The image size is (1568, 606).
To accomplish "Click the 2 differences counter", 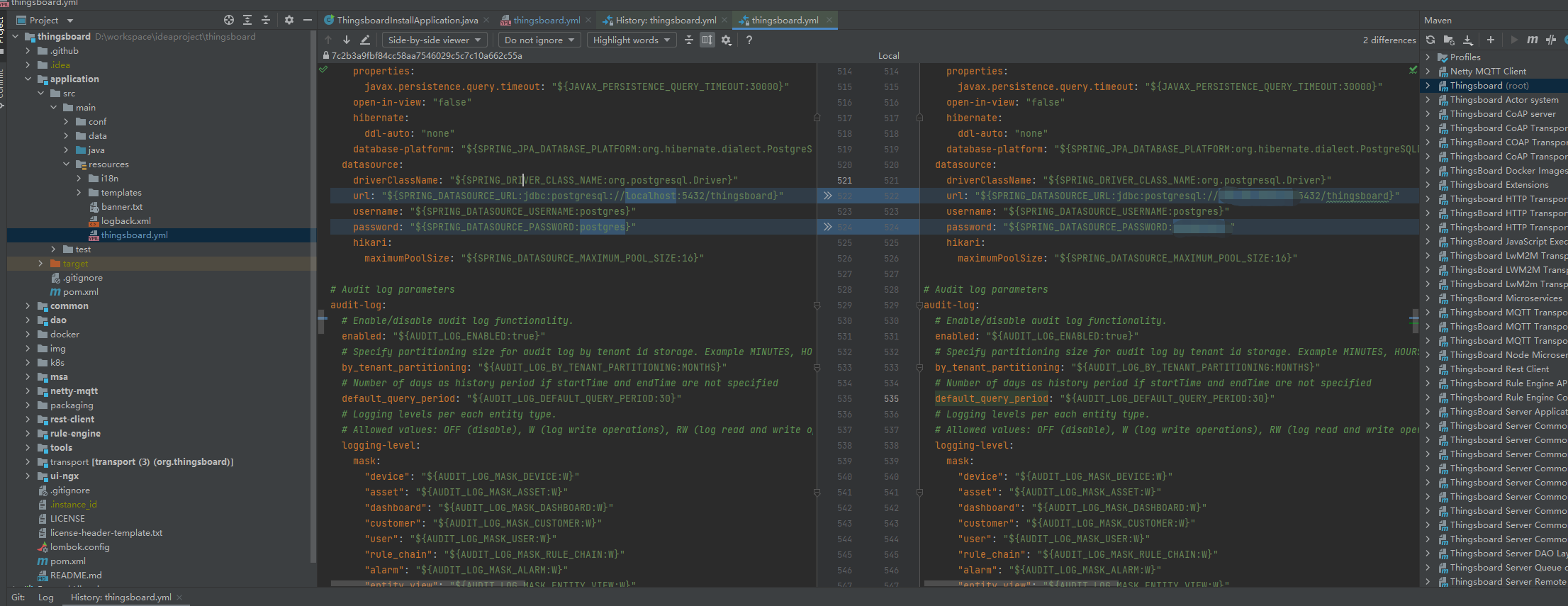I will pyautogui.click(x=1389, y=40).
